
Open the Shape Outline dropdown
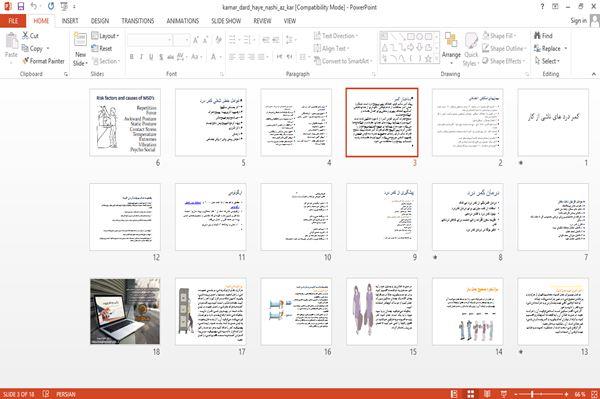[x=504, y=48]
